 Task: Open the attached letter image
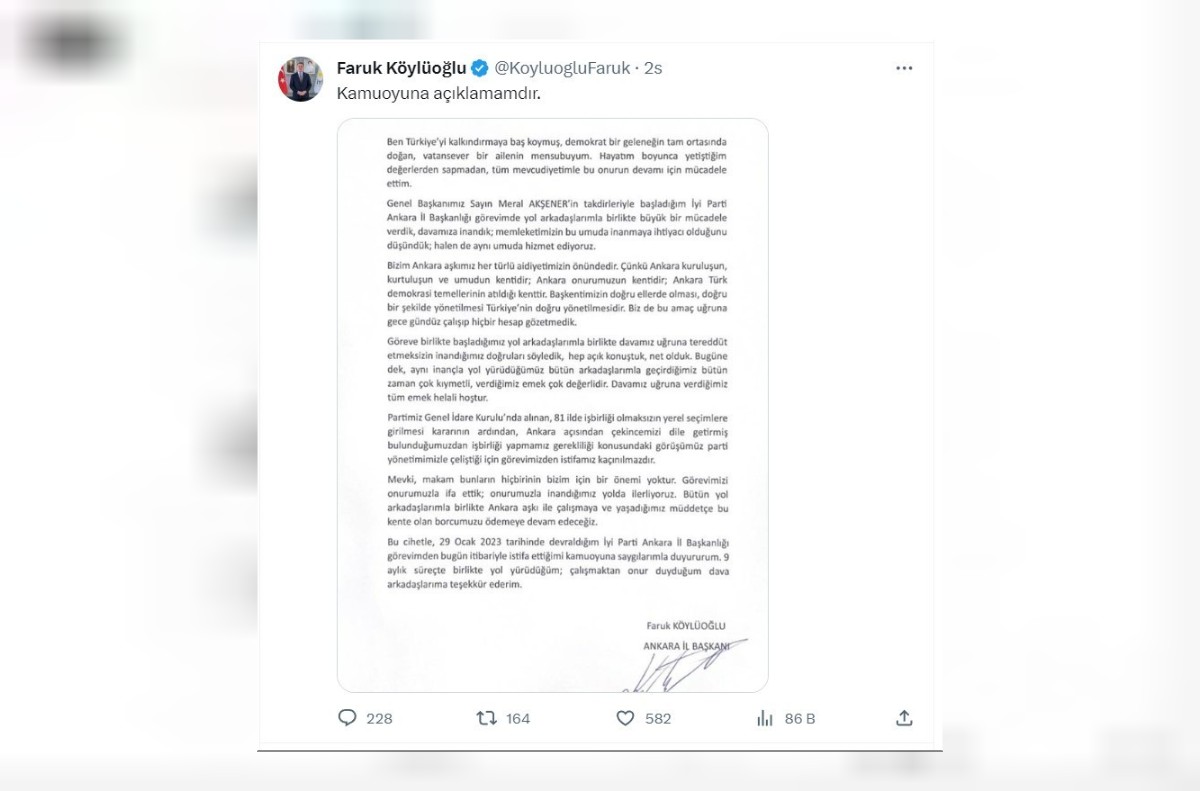pos(553,405)
